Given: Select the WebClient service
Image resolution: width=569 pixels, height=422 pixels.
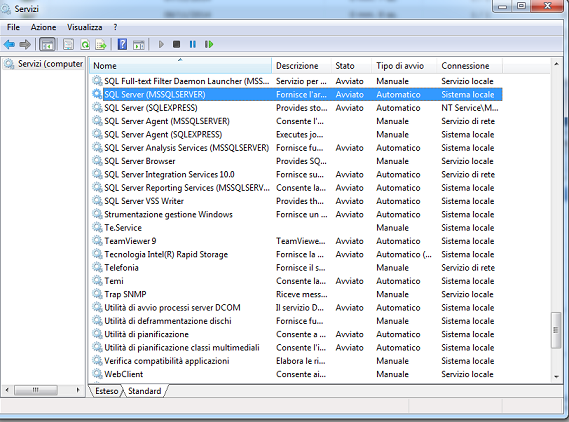Looking at the screenshot, I should tap(296, 374).
